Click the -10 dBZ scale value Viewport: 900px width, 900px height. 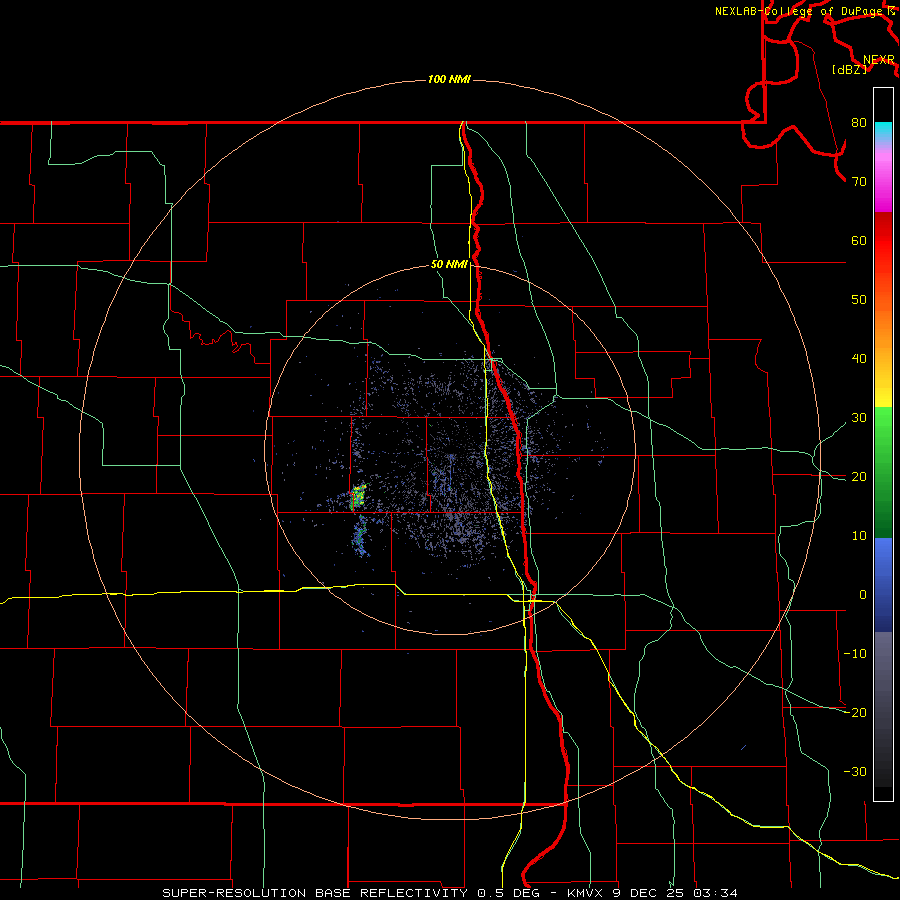click(x=855, y=654)
